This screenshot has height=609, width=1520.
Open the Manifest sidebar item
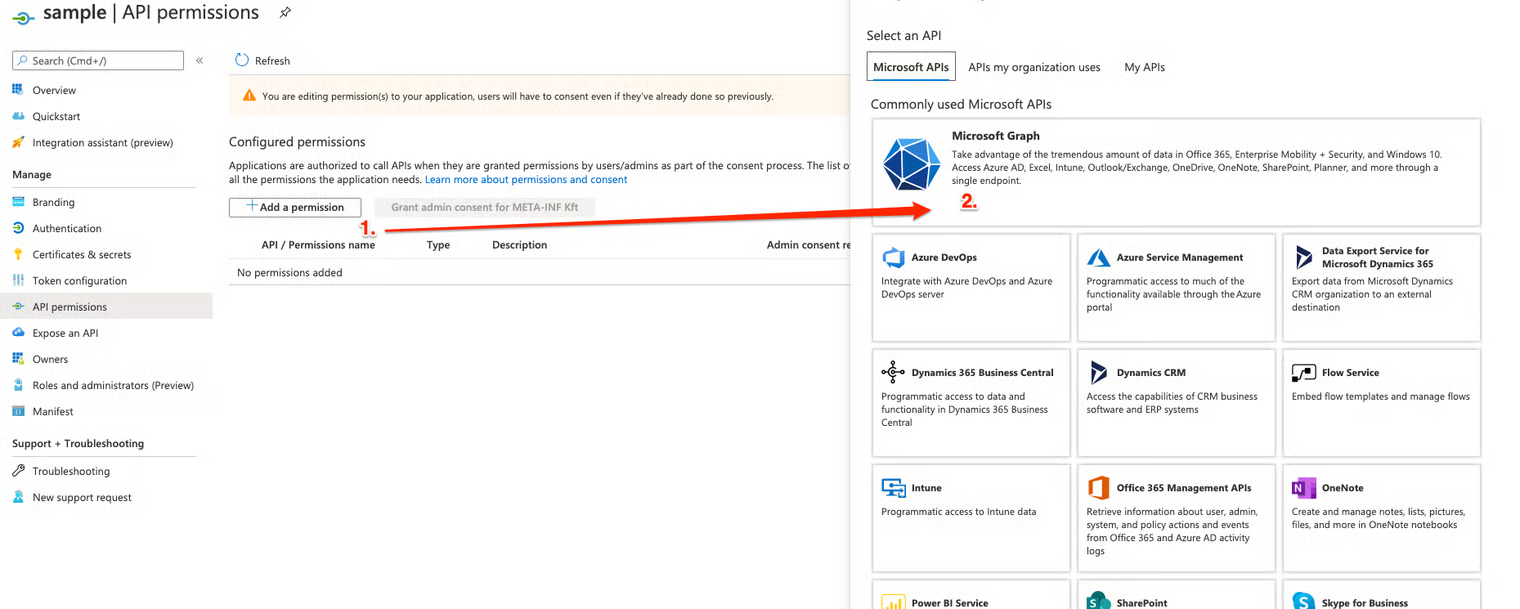(52, 411)
